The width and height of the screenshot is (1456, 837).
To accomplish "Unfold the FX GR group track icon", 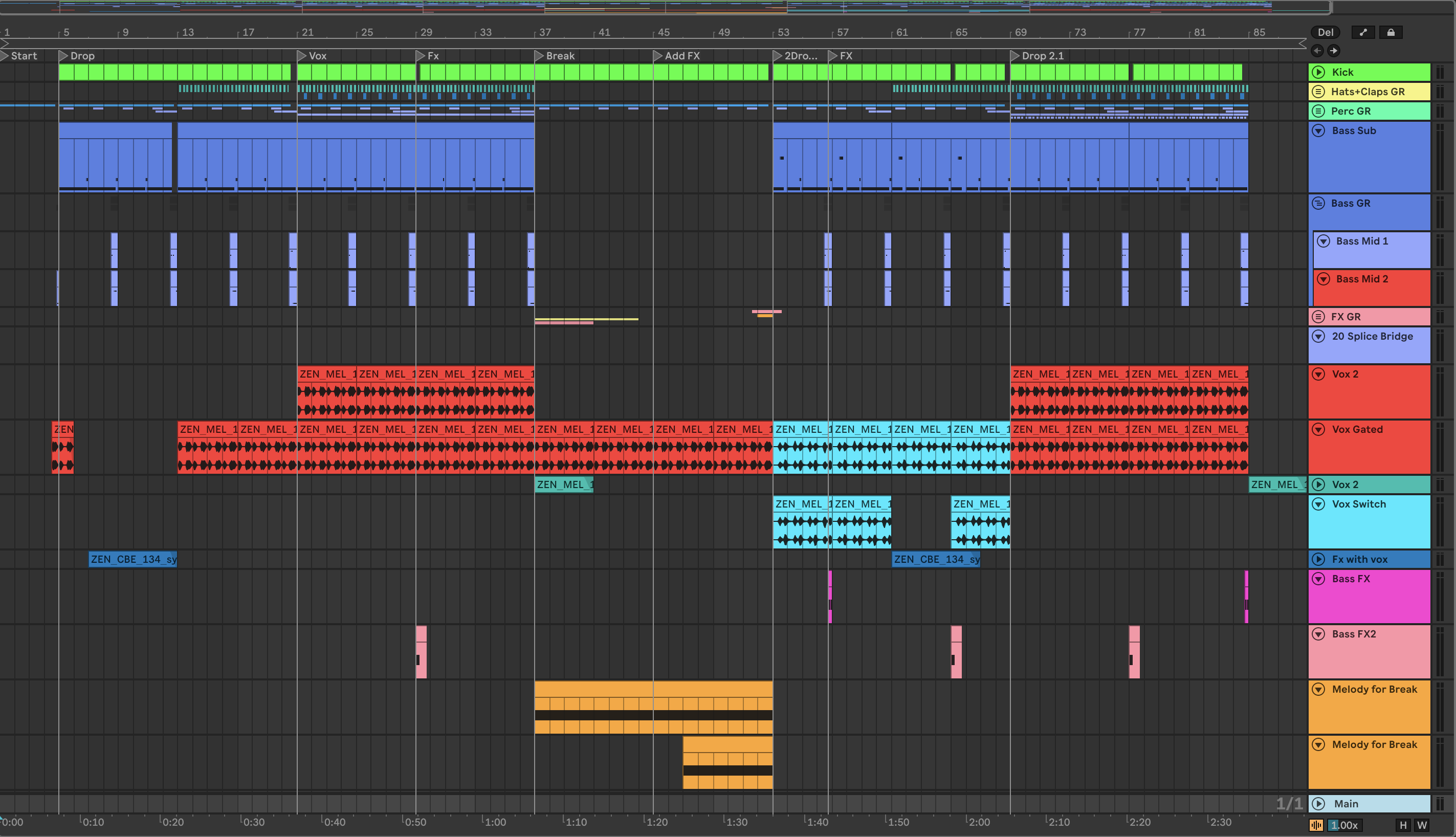I will (1318, 317).
